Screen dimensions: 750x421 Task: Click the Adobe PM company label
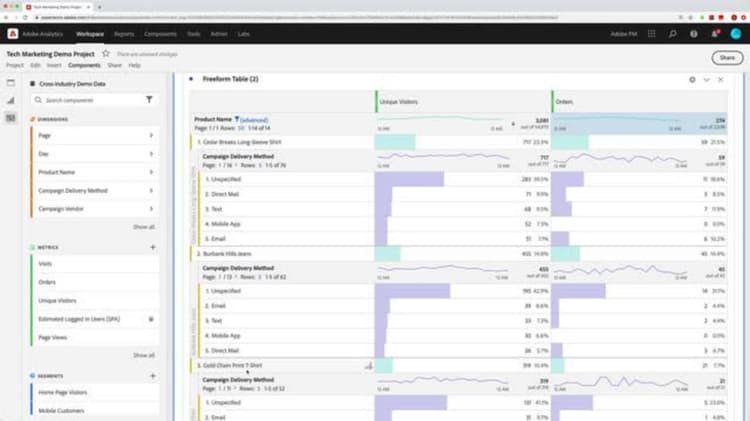[624, 34]
